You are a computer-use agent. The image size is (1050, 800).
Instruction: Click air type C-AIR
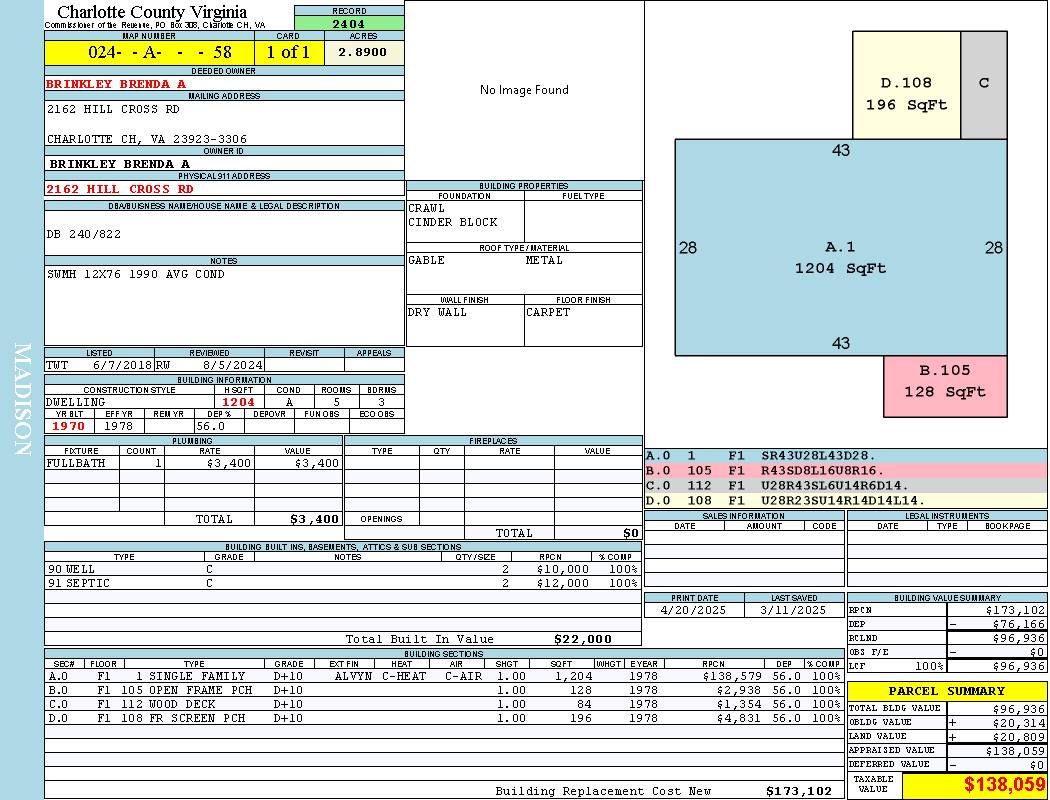[463, 676]
